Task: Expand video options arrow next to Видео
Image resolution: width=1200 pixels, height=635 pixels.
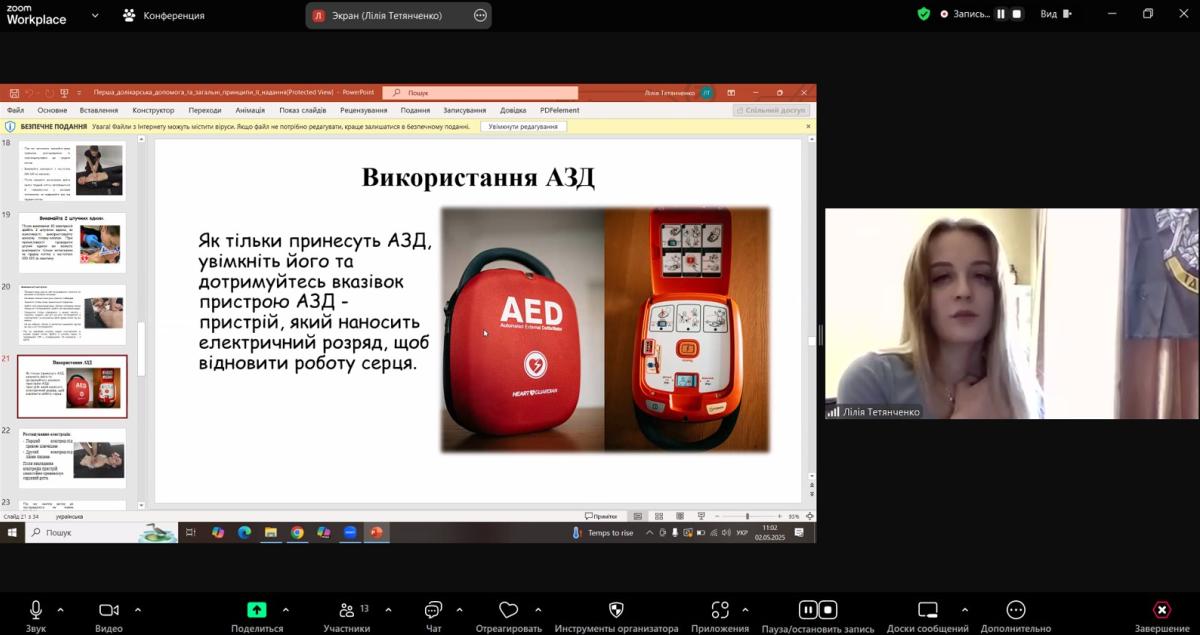Action: [x=138, y=608]
